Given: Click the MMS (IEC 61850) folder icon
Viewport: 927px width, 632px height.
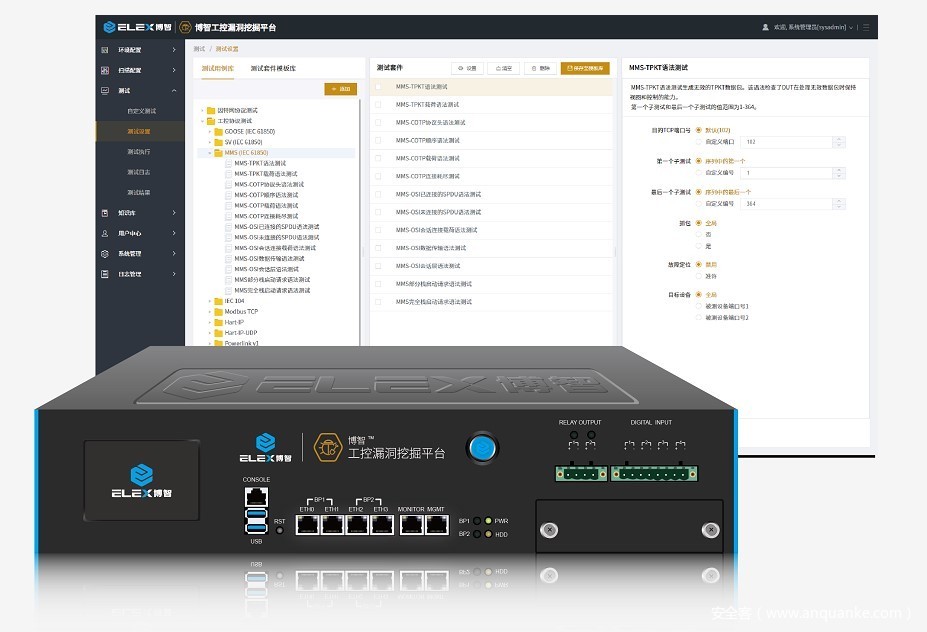Looking at the screenshot, I should [218, 153].
